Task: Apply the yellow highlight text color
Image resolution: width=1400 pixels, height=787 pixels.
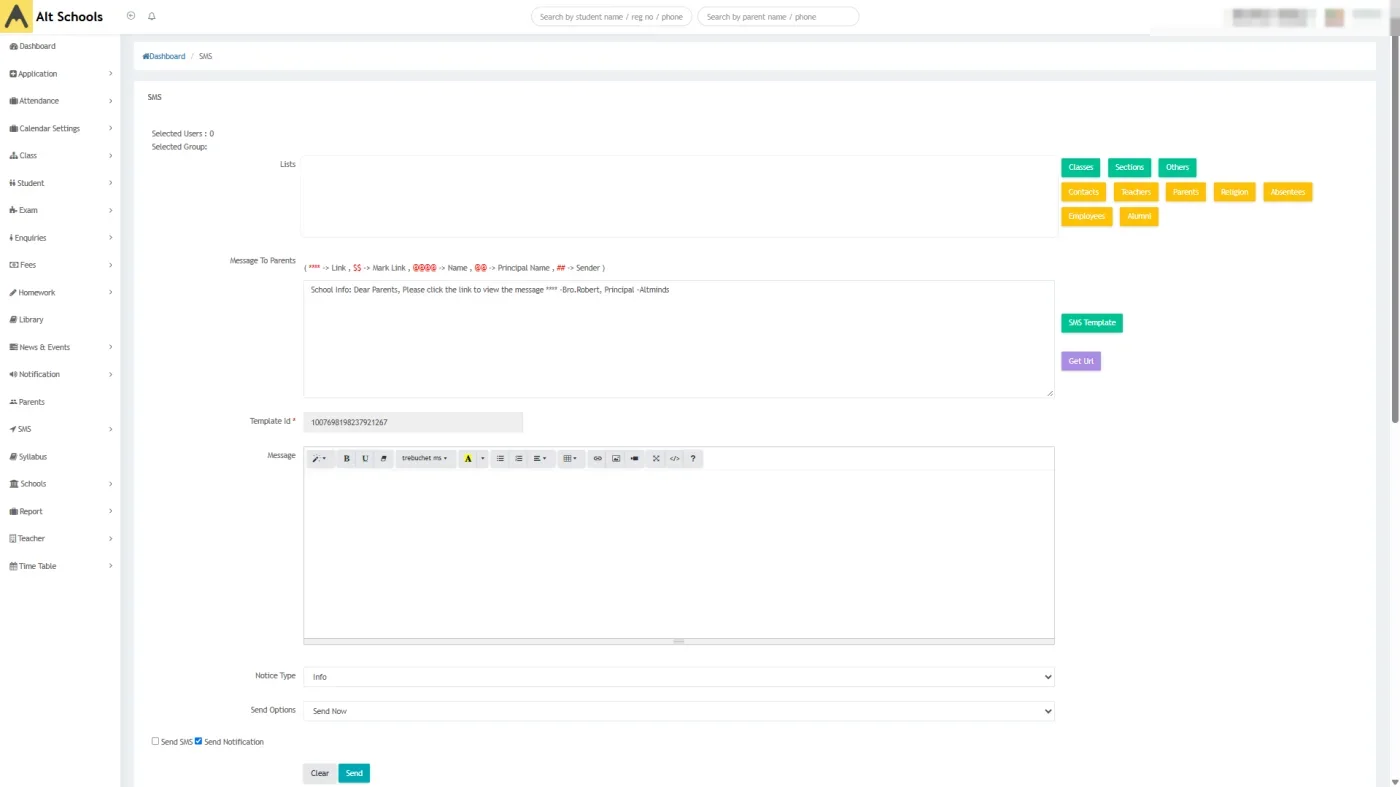Action: [x=467, y=458]
